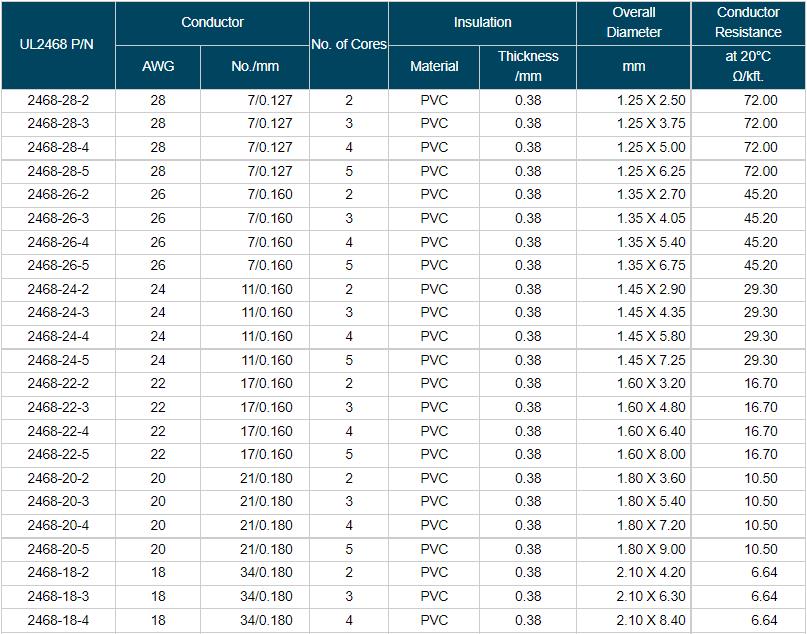Select the Material sub-header cell
The width and height of the screenshot is (807, 634).
(434, 66)
